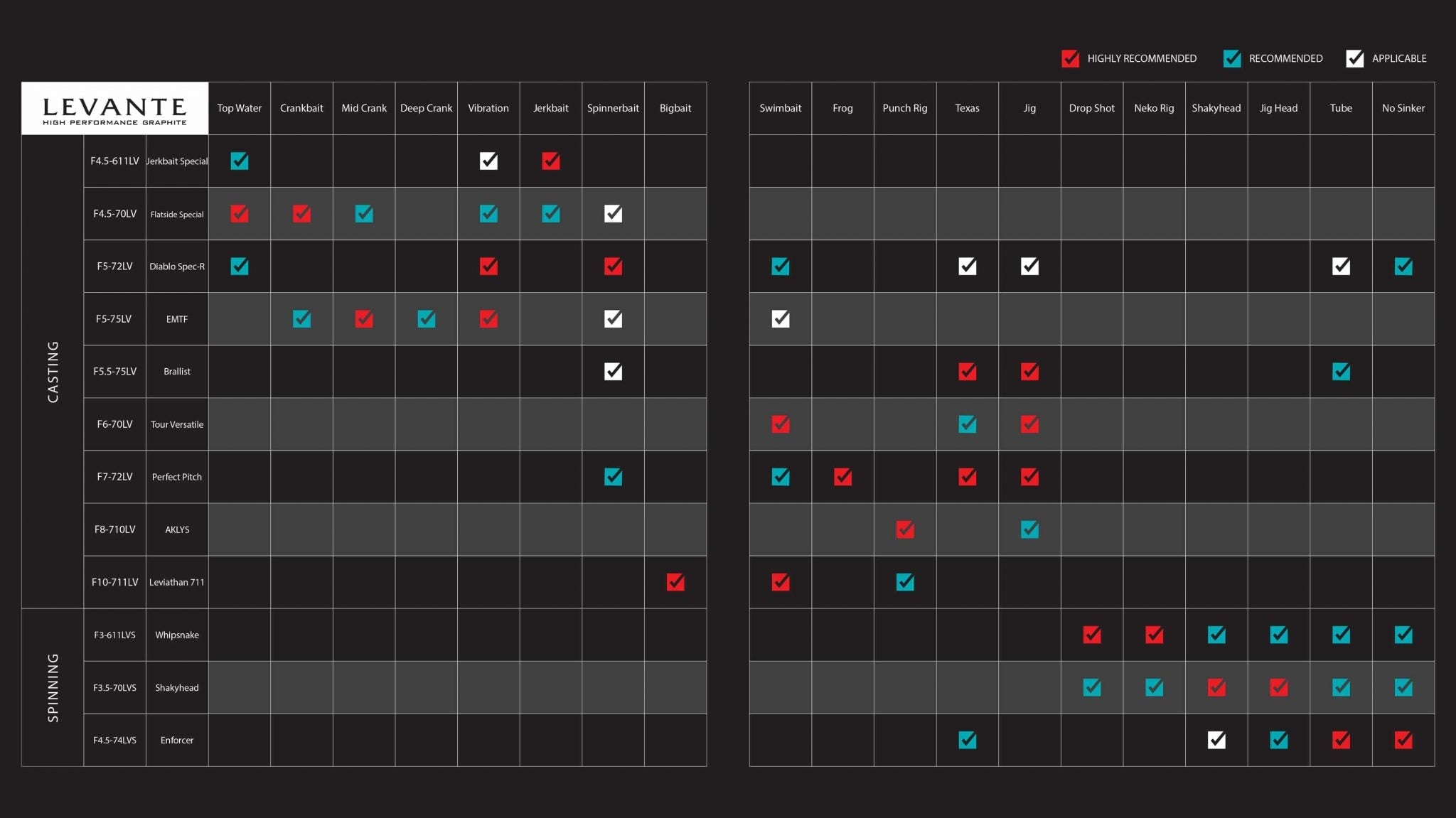Click the white Applicable legend checkbox
The image size is (1456, 818).
click(x=1354, y=58)
